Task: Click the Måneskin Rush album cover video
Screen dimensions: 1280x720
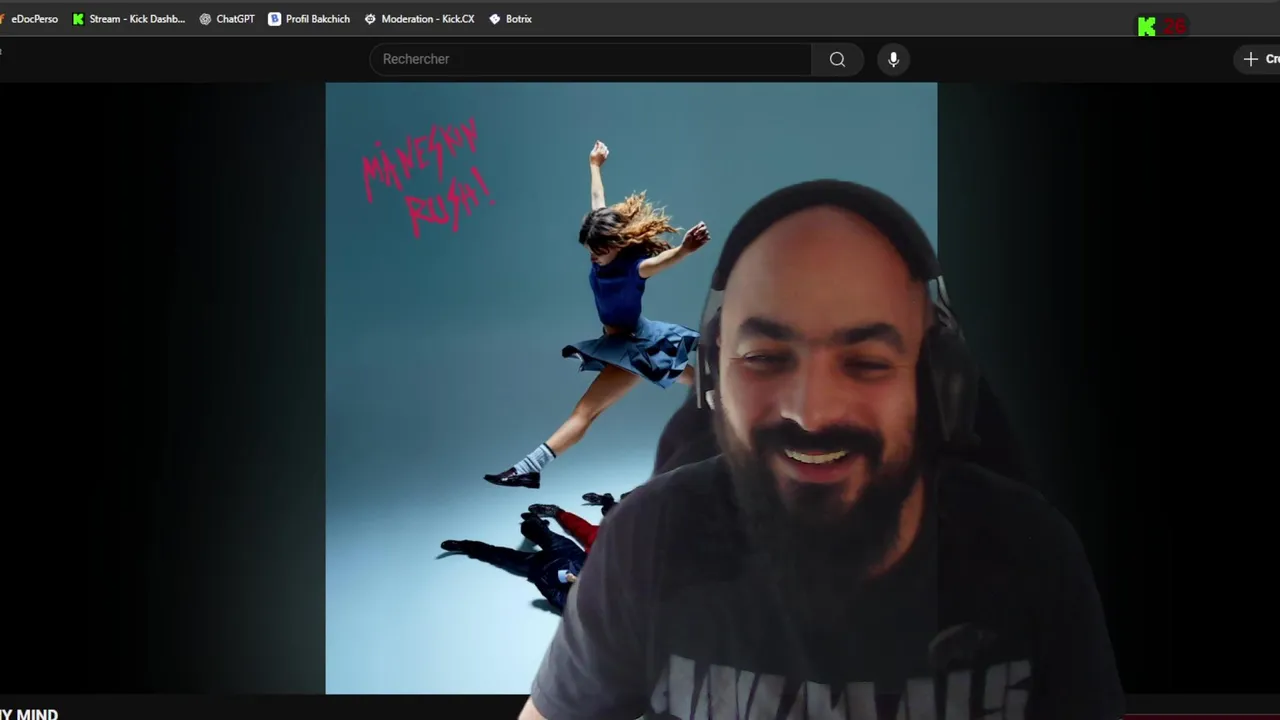Action: coord(631,388)
